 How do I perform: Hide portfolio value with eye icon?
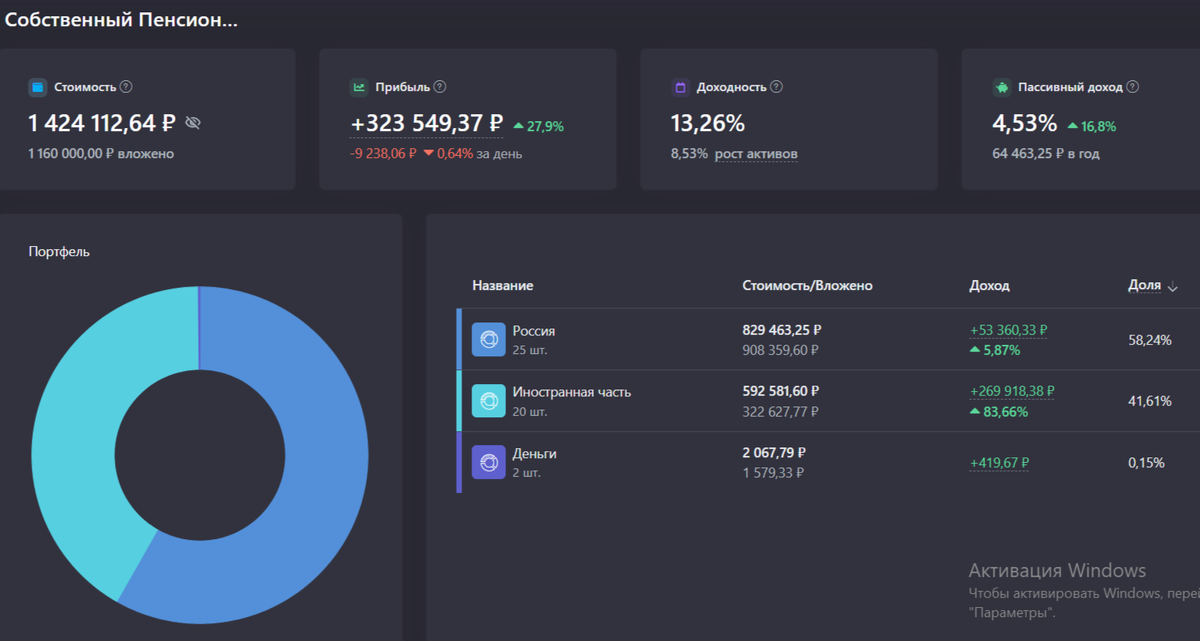point(193,123)
